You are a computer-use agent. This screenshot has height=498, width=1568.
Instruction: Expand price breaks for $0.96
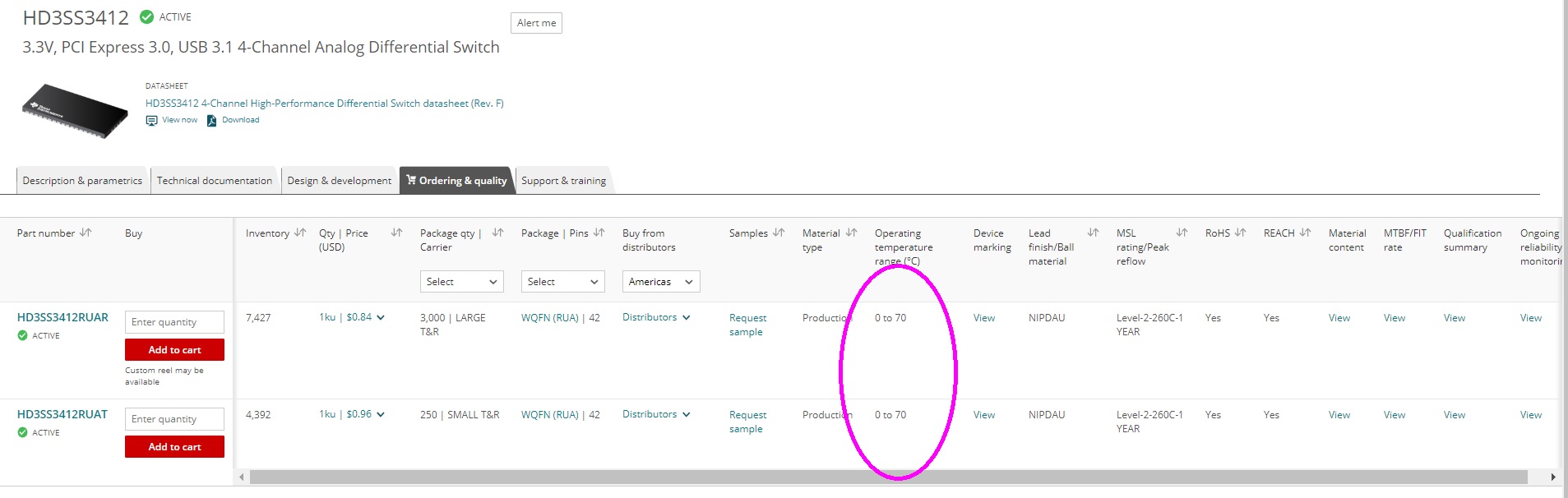[381, 414]
